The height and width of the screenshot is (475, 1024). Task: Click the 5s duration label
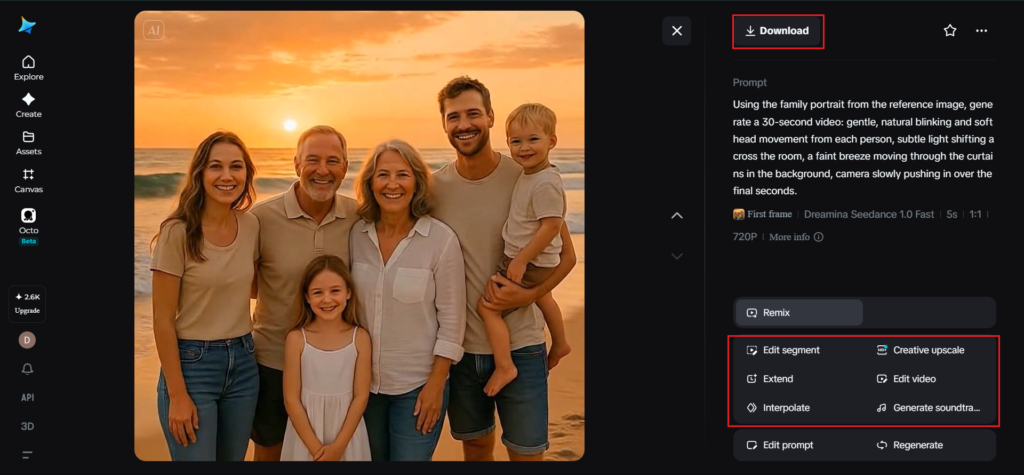952,214
